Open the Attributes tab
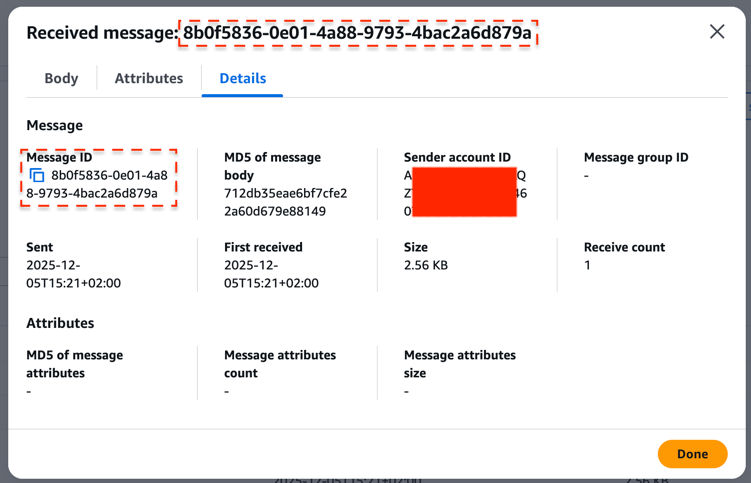The image size is (751, 483). pos(149,78)
